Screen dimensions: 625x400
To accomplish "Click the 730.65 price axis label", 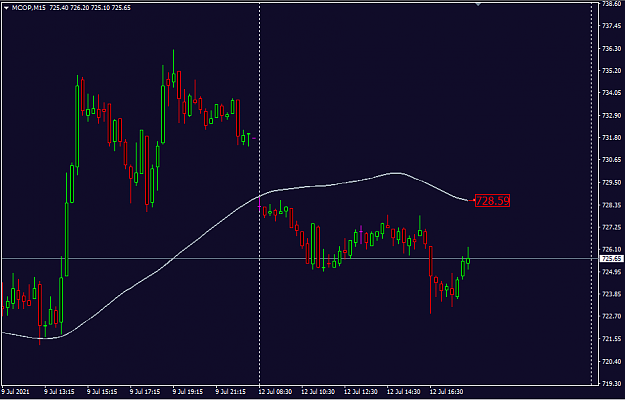I will tap(612, 160).
